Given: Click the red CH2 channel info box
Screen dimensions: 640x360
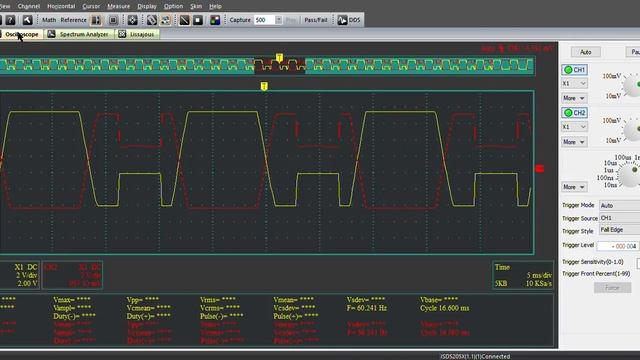Looking at the screenshot, I should tap(72, 276).
